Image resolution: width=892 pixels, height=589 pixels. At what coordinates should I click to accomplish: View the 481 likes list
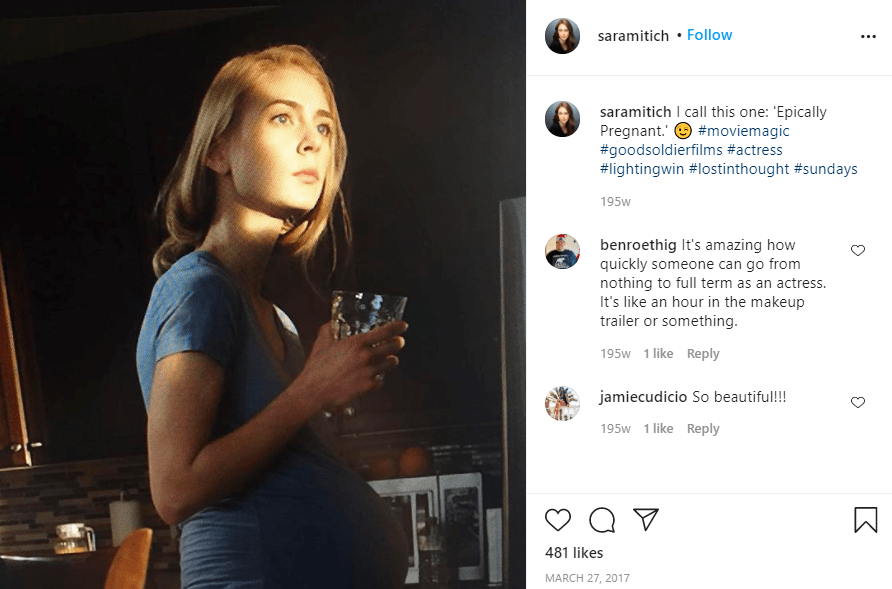[x=572, y=552]
